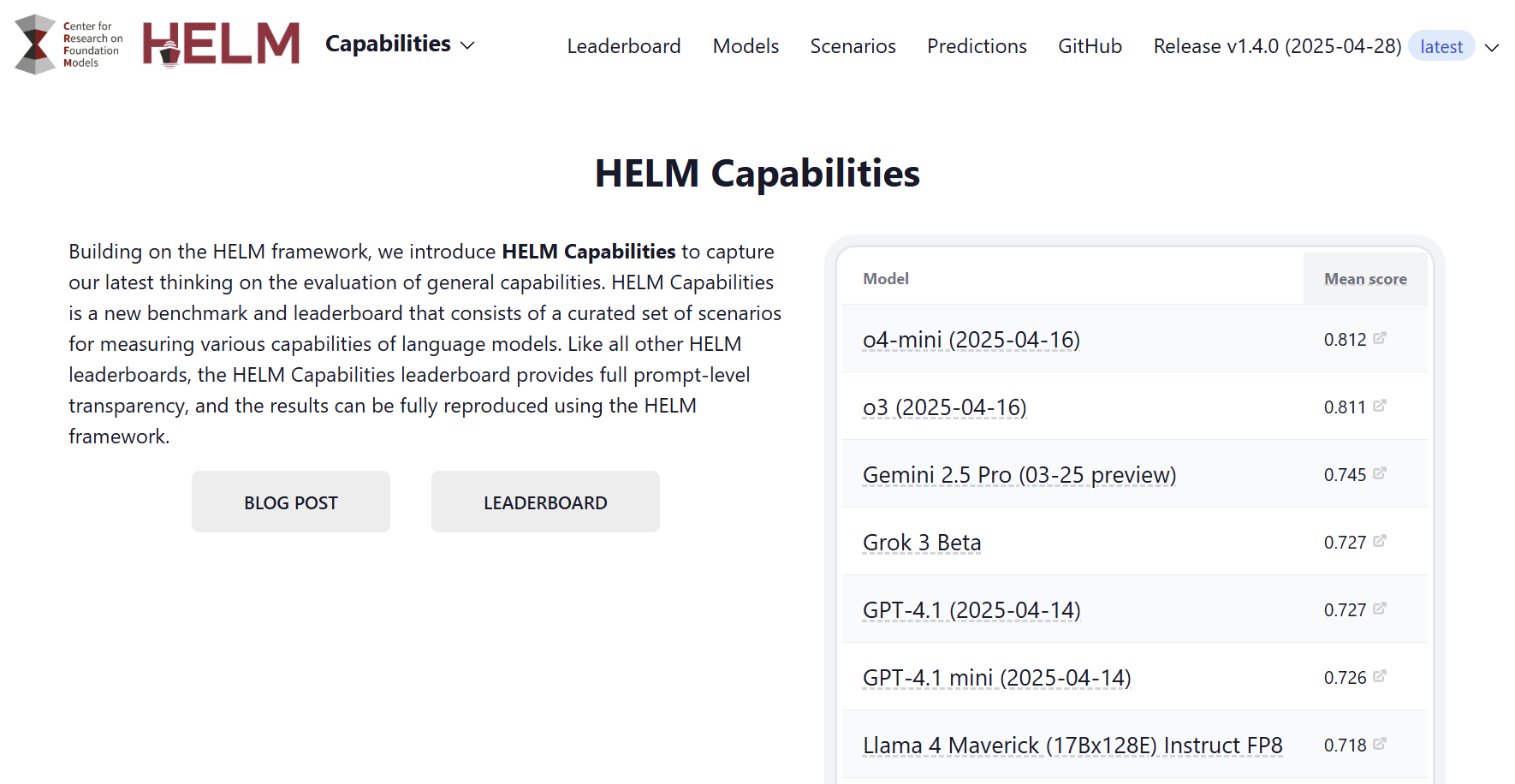Open Llama 4 Maverick Instruct FP8 link
The height and width of the screenshot is (784, 1515).
tap(1072, 745)
